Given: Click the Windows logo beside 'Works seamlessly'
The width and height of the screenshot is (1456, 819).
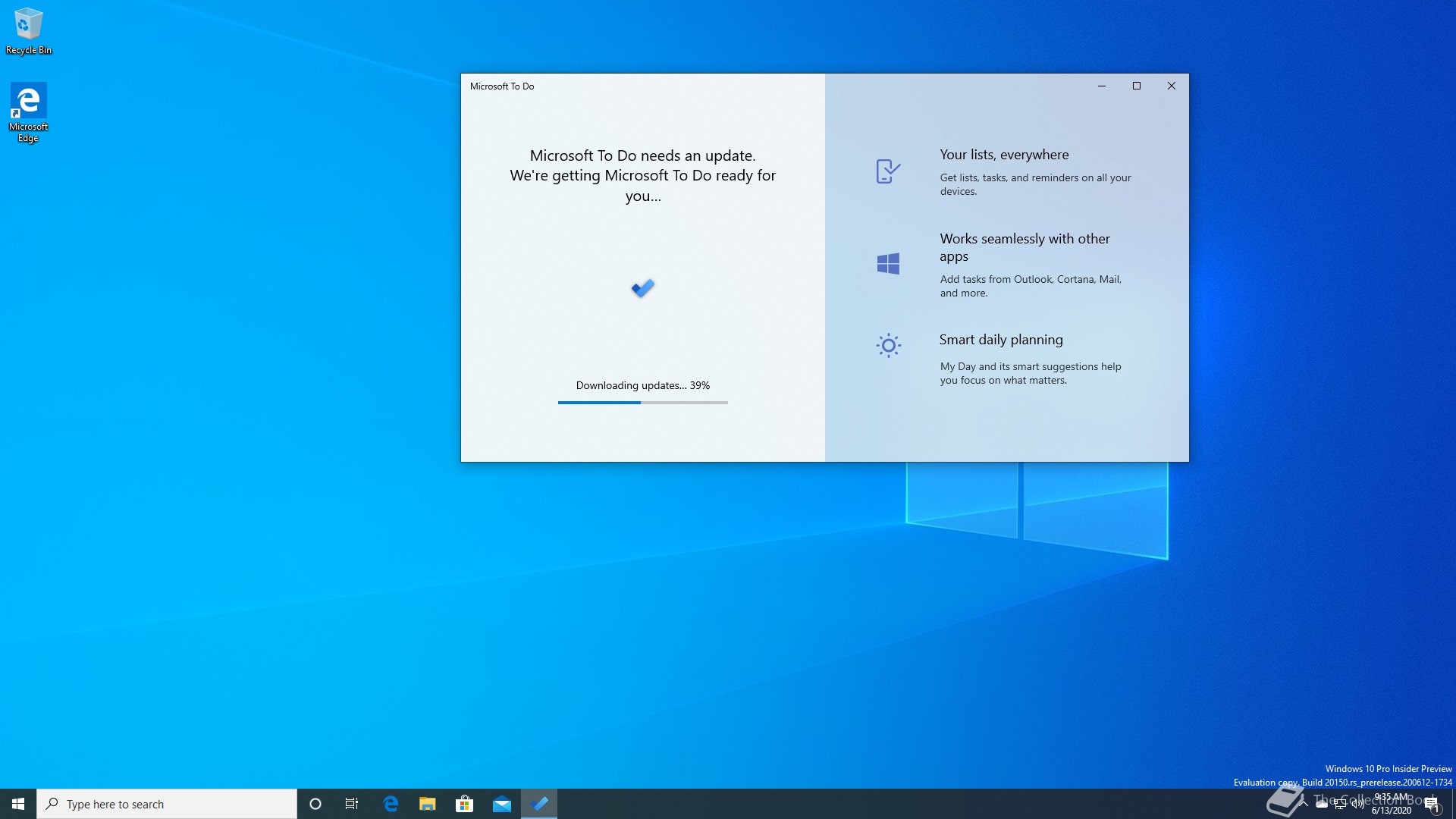Looking at the screenshot, I should [888, 264].
